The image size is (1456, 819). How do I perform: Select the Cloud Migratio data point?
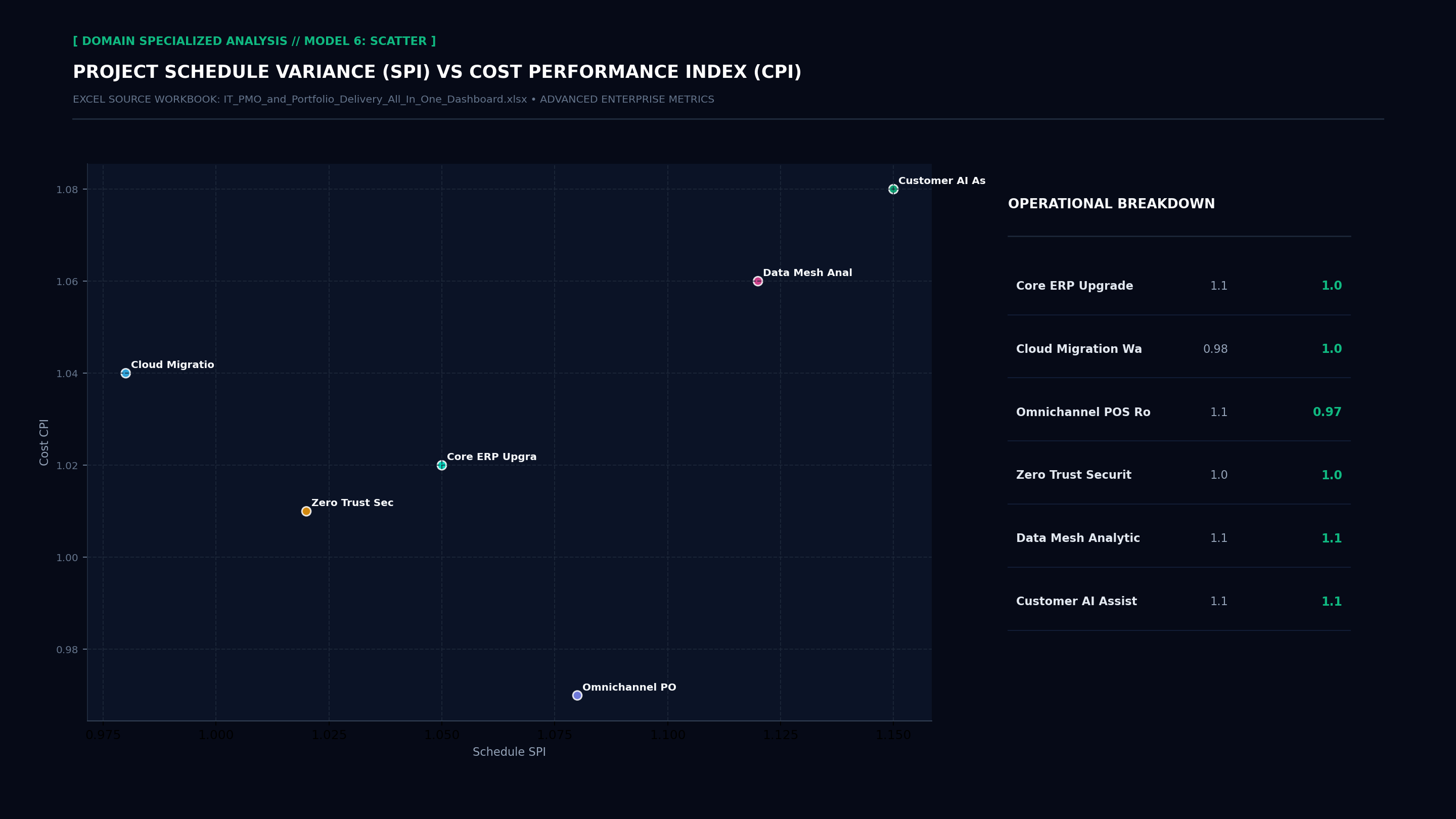point(125,373)
